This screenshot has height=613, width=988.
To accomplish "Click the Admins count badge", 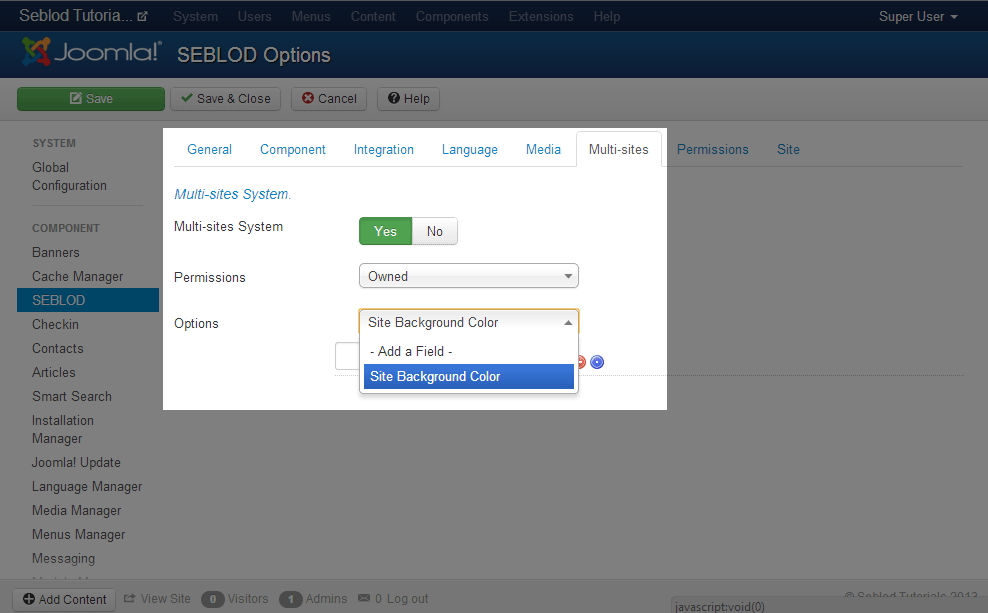I will pos(290,599).
